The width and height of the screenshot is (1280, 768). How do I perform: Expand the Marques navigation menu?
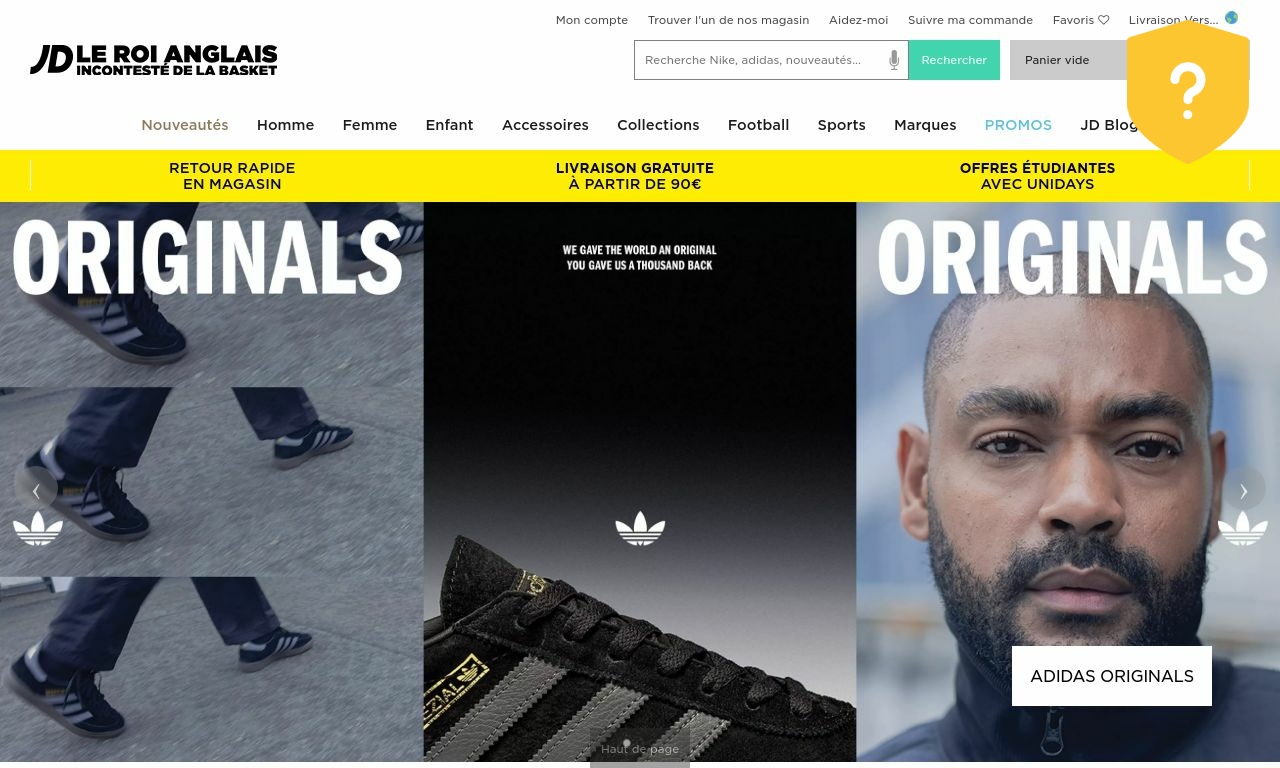(925, 125)
